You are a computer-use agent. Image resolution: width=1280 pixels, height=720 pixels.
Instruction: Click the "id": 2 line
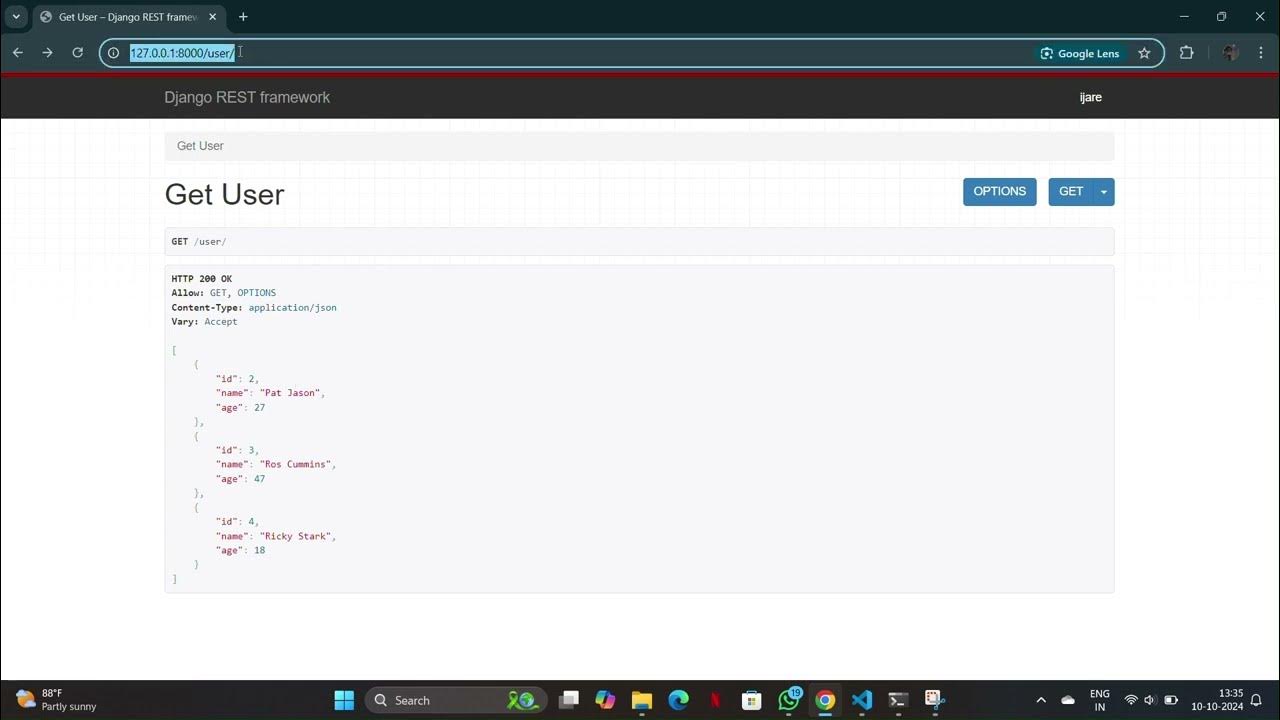click(237, 379)
